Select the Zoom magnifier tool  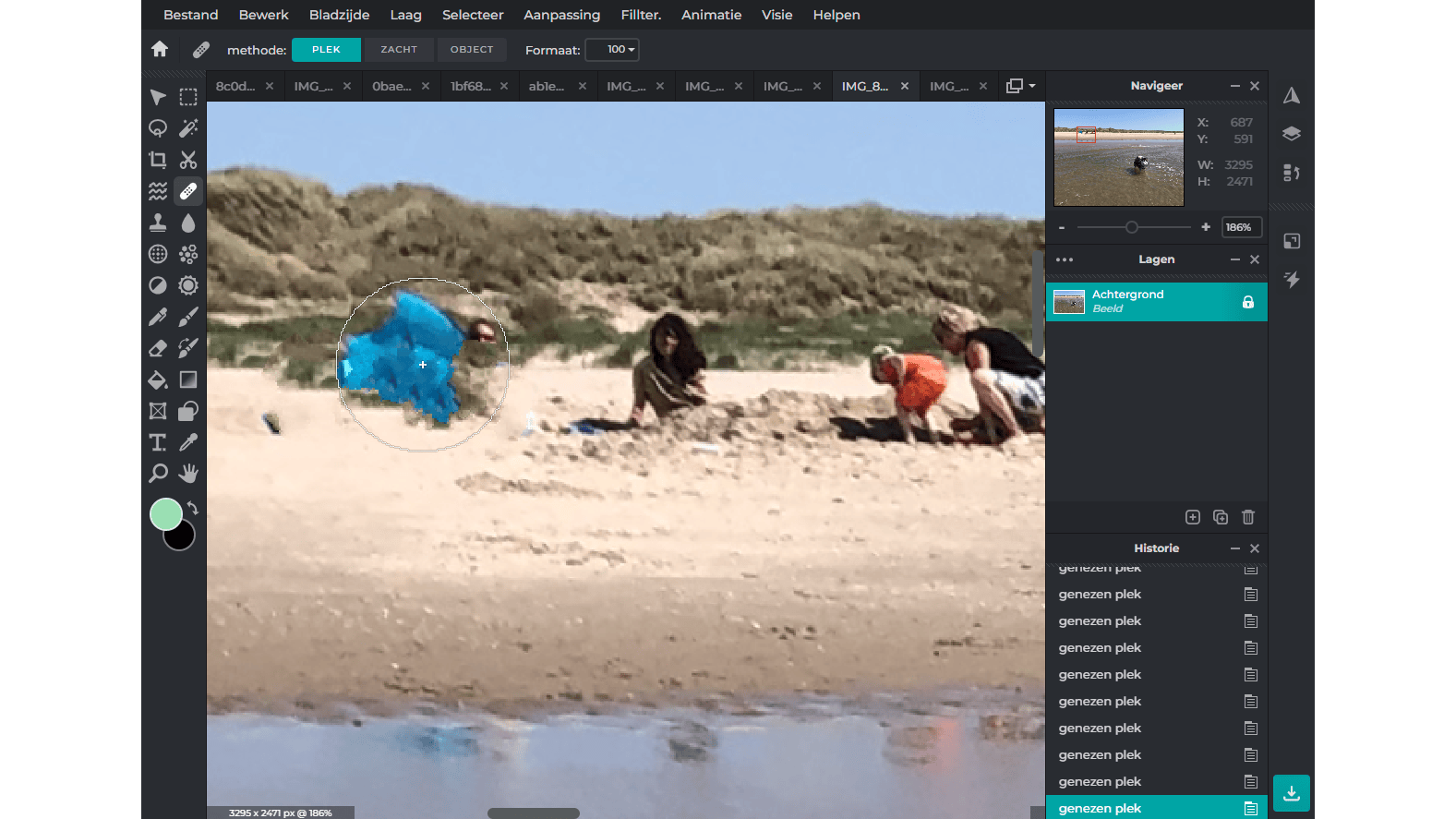point(158,474)
